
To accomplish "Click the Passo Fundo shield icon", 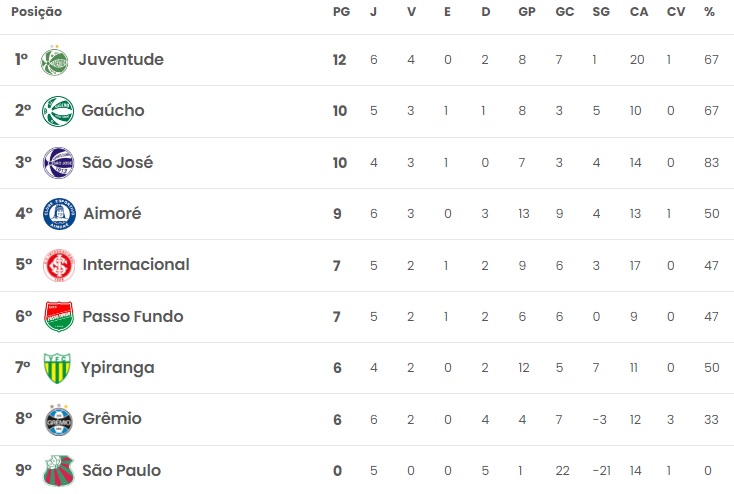I will click(x=58, y=317).
